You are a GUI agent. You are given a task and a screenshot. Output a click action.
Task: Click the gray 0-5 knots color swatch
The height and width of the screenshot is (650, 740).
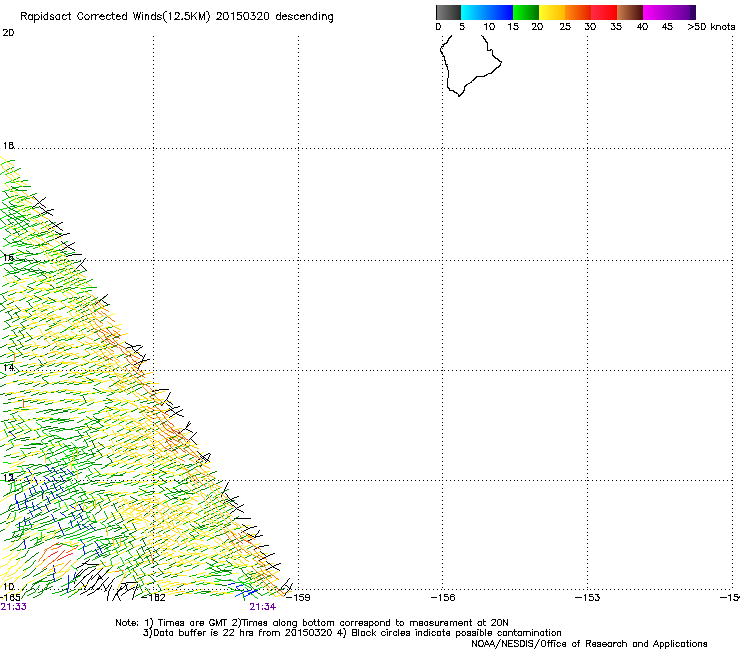pyautogui.click(x=448, y=12)
